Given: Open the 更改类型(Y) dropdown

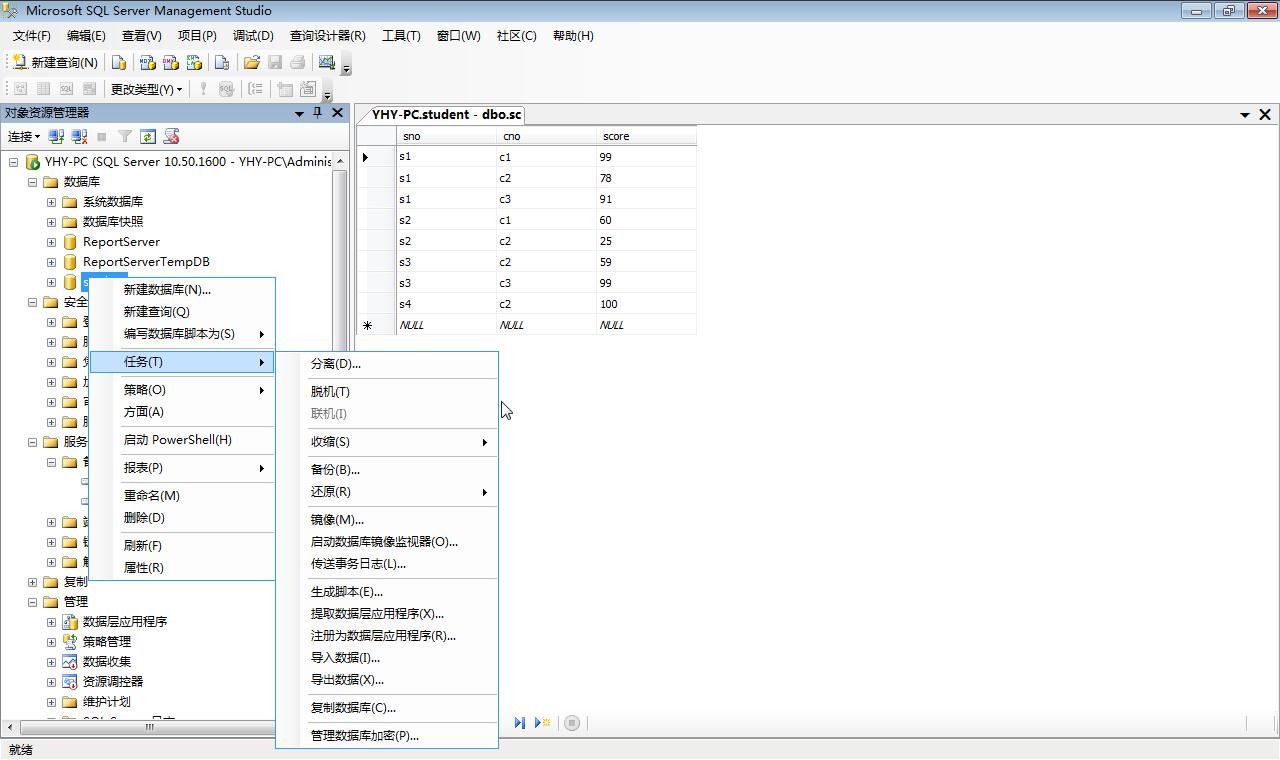Looking at the screenshot, I should coord(146,89).
